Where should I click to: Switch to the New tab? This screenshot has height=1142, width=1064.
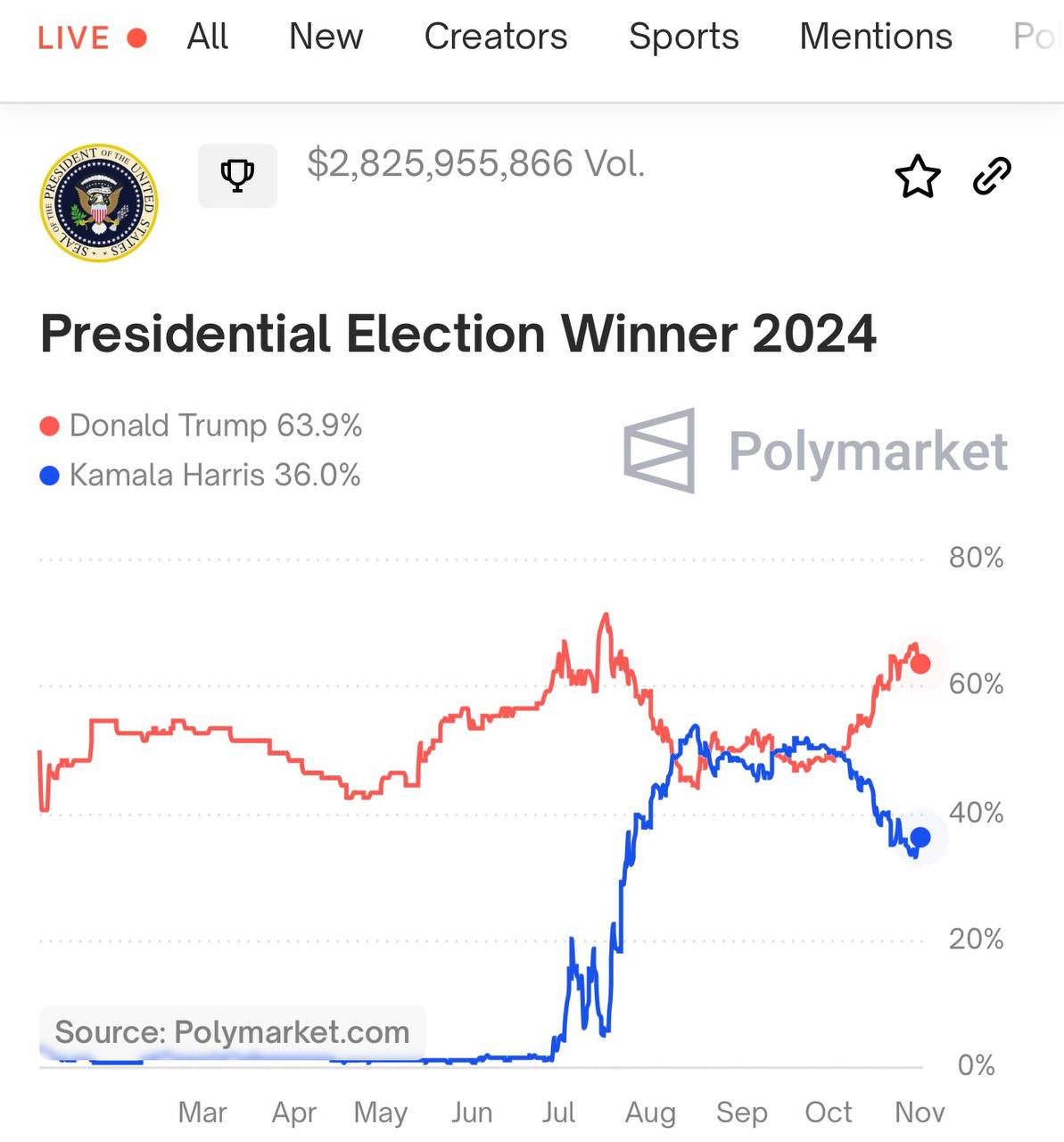(326, 37)
